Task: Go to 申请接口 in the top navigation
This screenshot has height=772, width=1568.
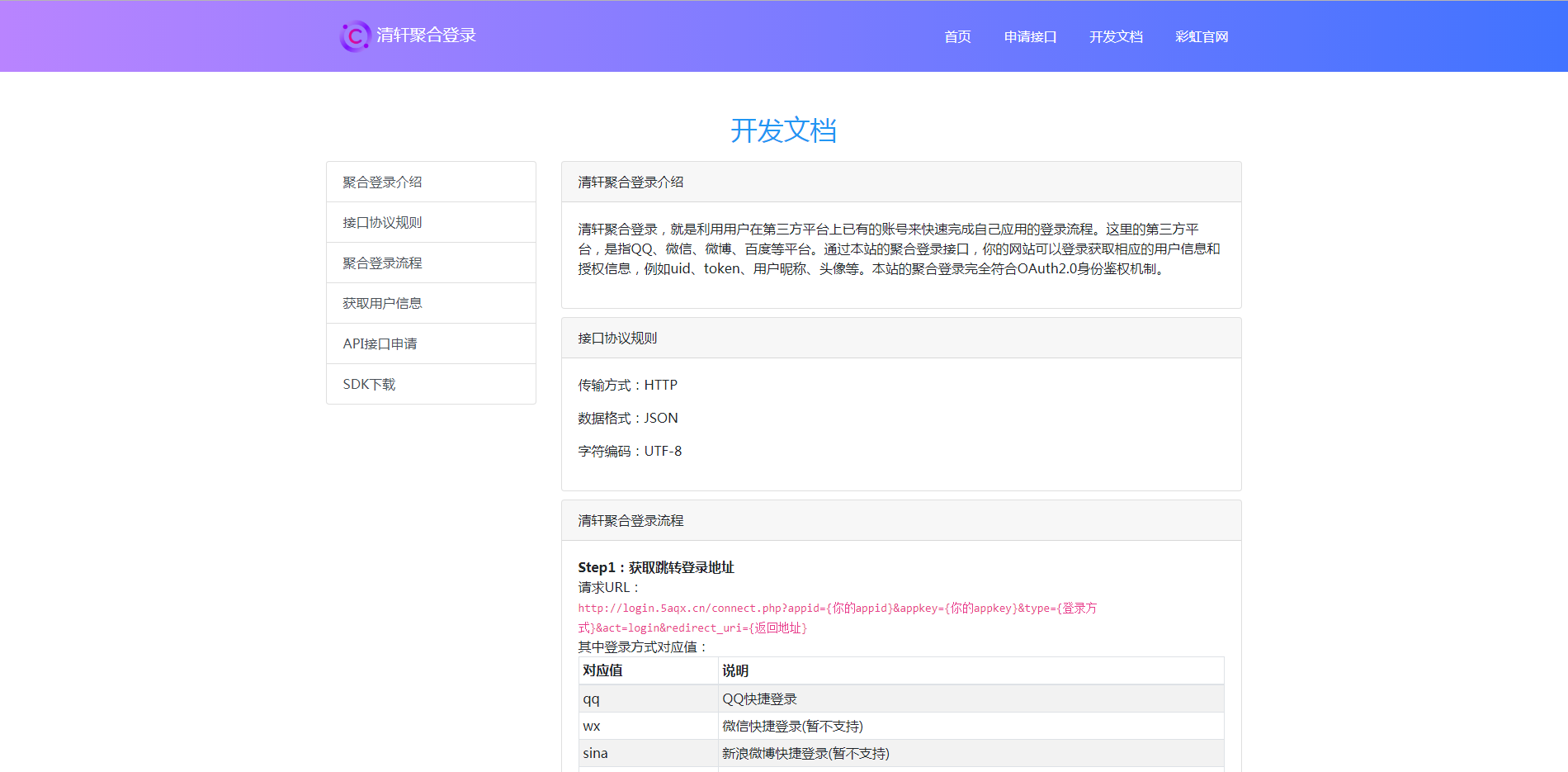Action: (x=1030, y=37)
